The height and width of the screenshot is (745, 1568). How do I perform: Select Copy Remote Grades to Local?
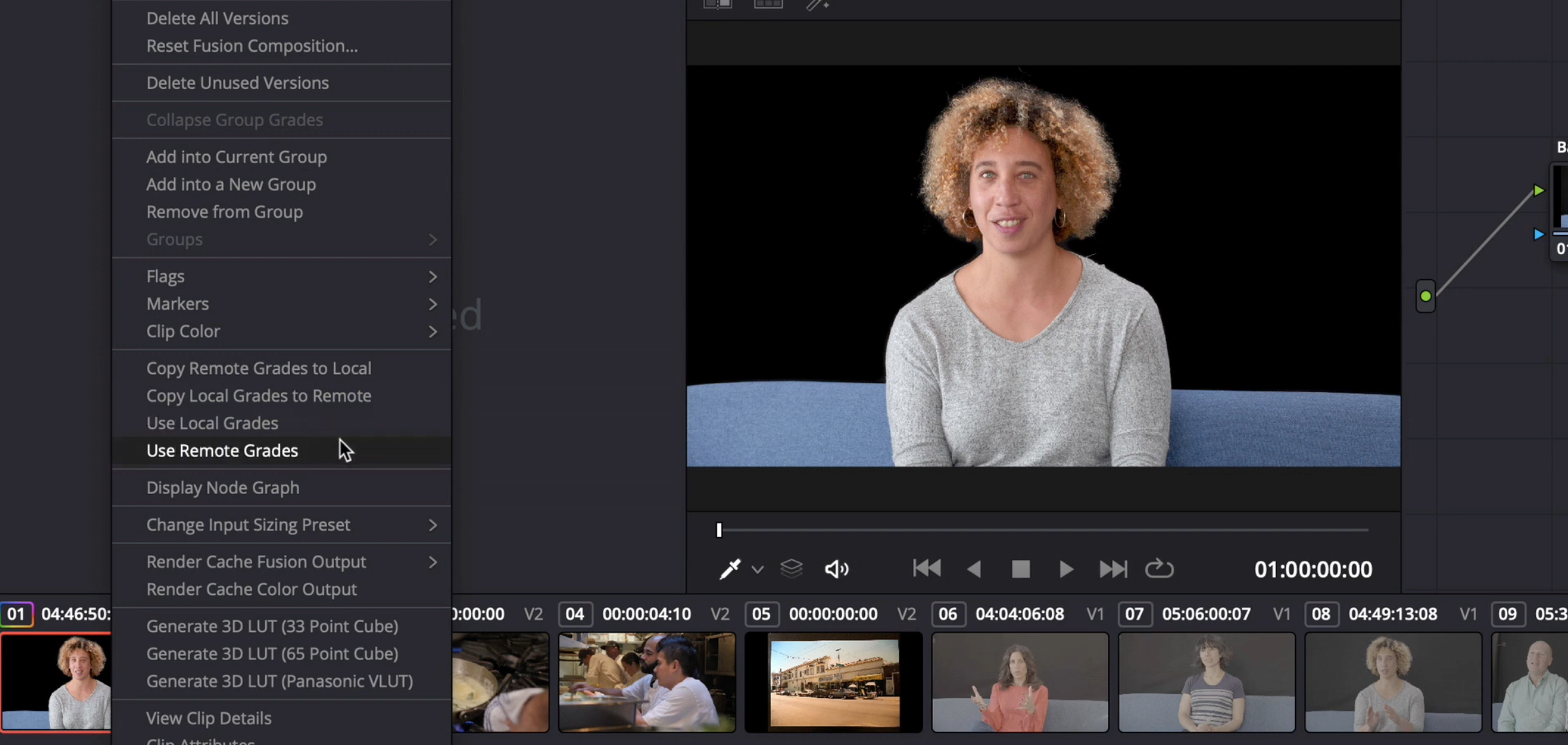click(282, 369)
